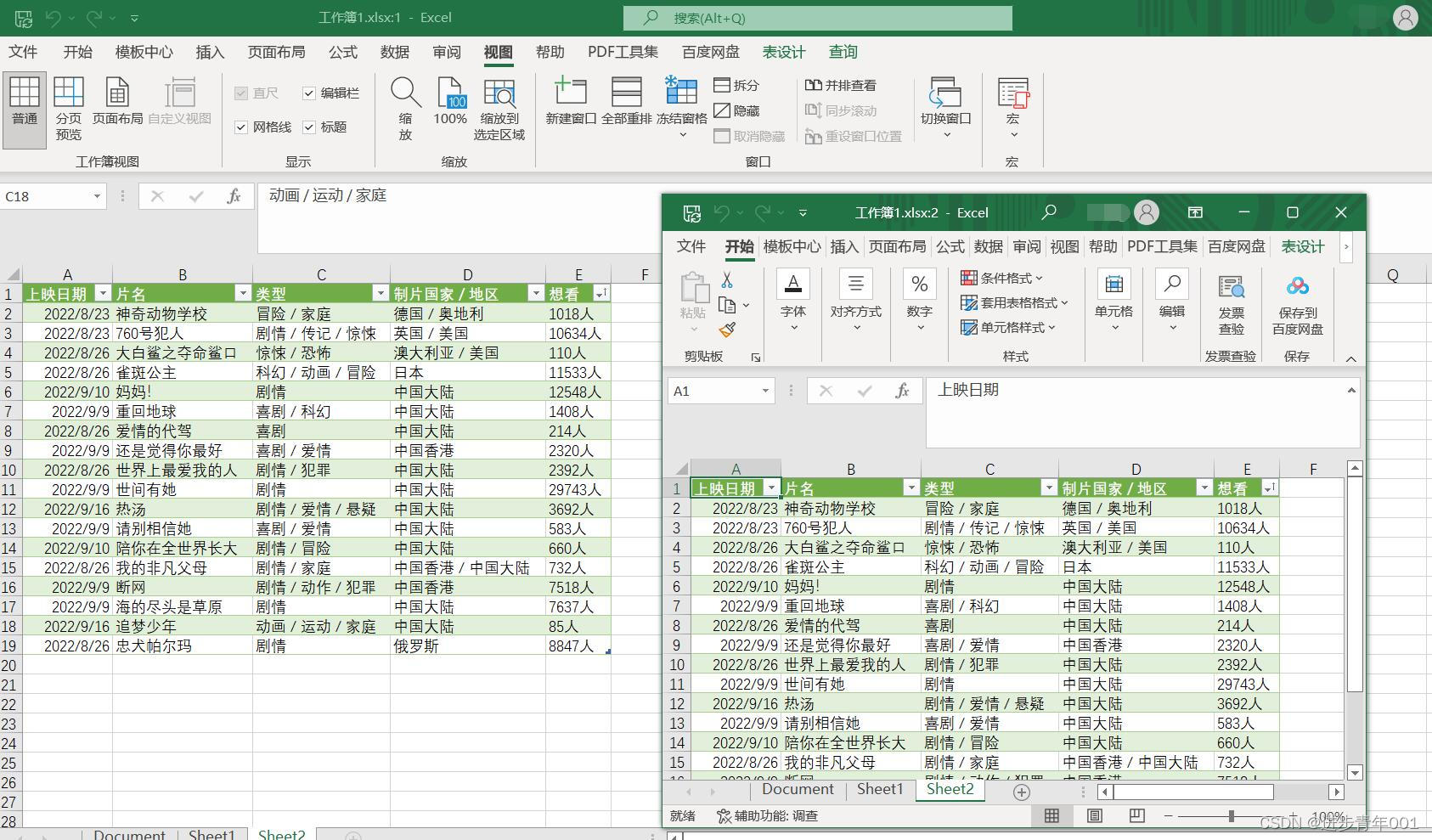This screenshot has height=840, width=1432.
Task: Adjust zoom slider in second window
Action: (1231, 815)
